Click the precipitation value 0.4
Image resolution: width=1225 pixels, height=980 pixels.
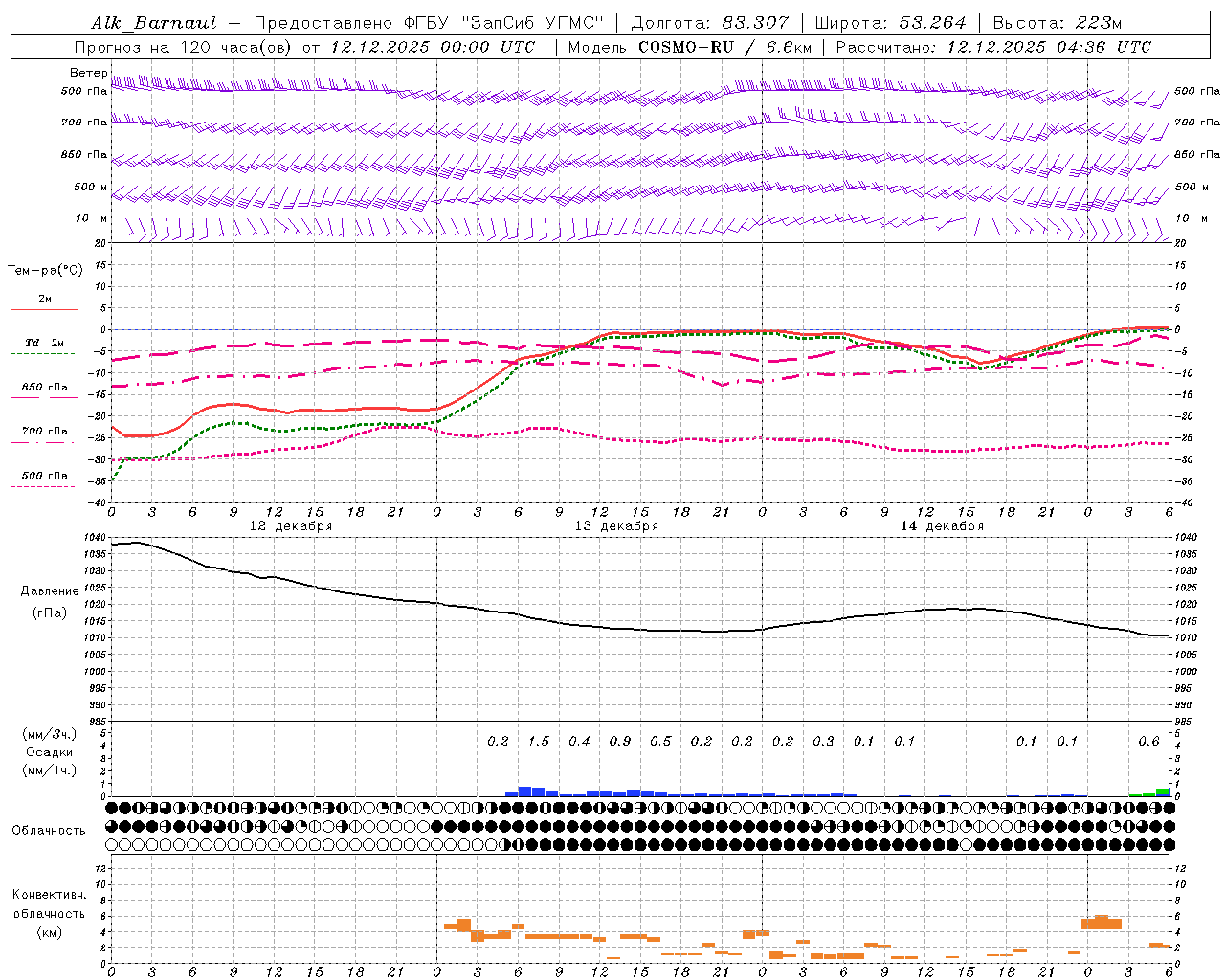[x=579, y=741]
